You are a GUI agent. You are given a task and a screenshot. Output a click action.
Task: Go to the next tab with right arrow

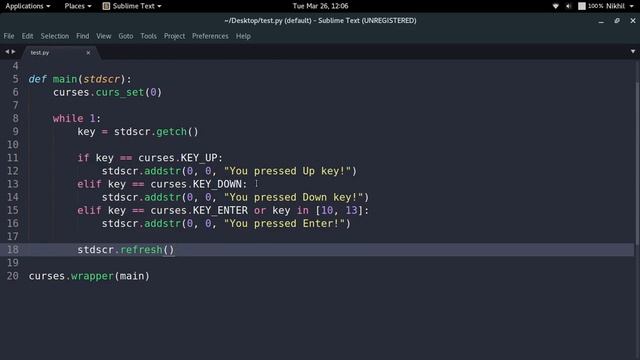point(13,52)
